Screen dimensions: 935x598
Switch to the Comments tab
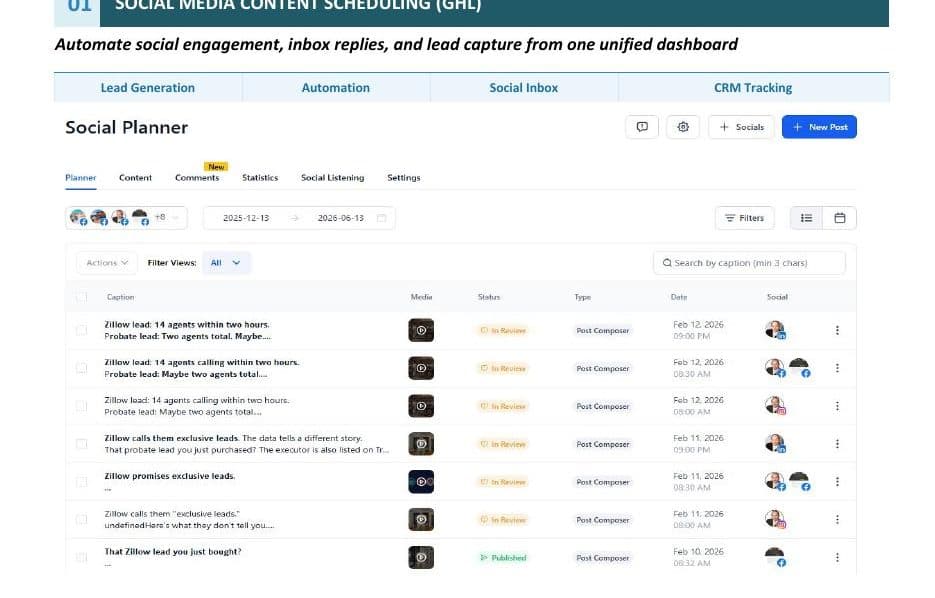(x=197, y=178)
